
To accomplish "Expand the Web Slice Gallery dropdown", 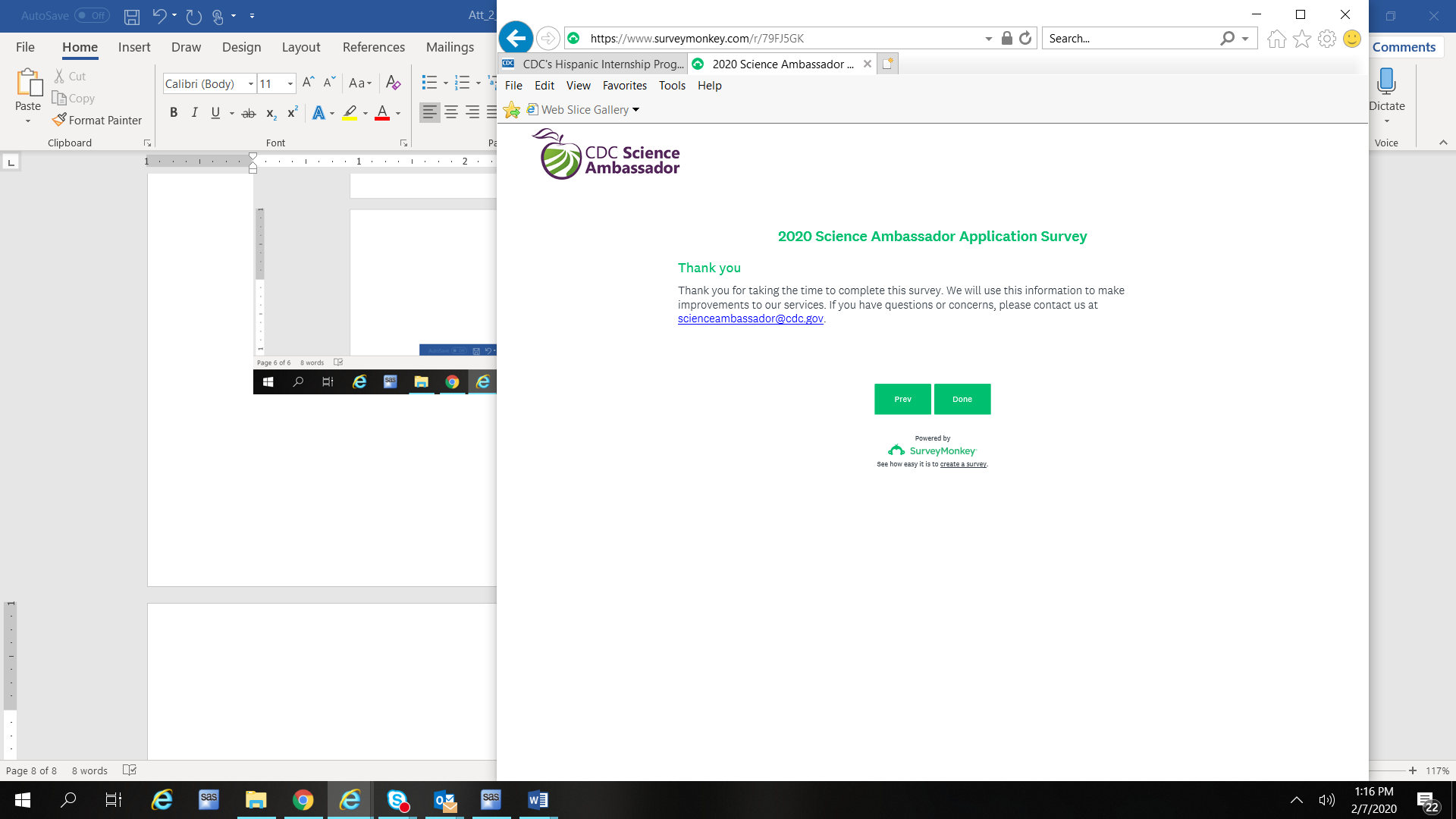I will pyautogui.click(x=635, y=110).
